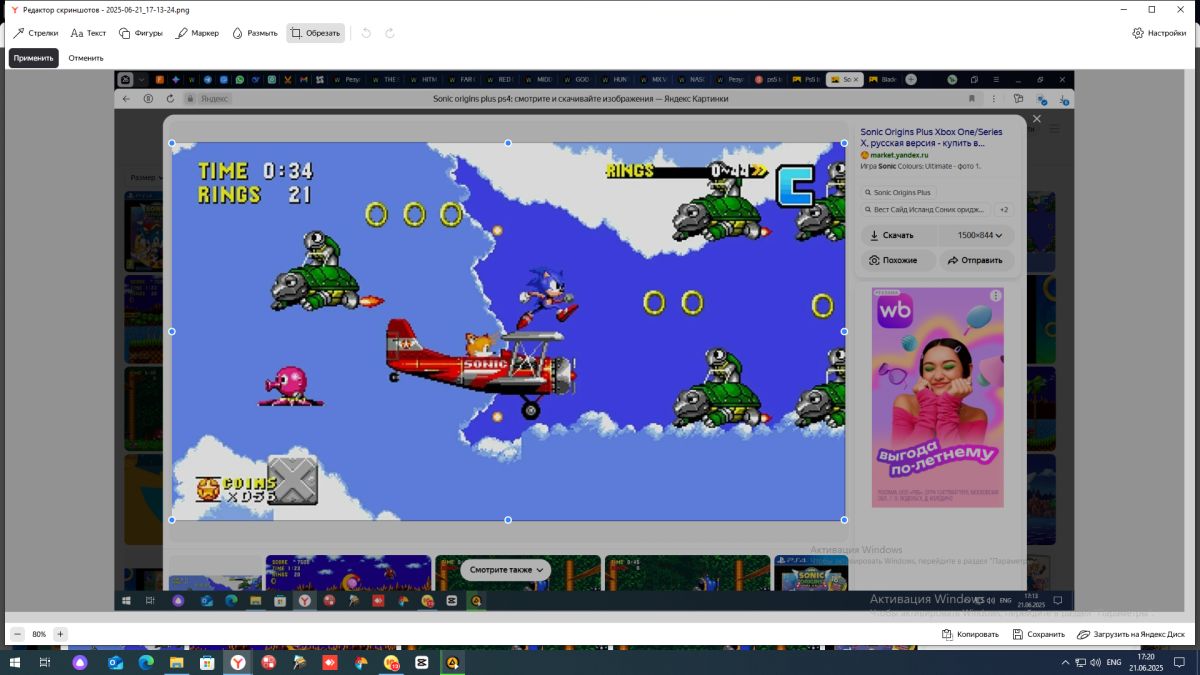This screenshot has height=675, width=1200.
Task: Click the top-left crop corner handle
Action: click(x=172, y=143)
